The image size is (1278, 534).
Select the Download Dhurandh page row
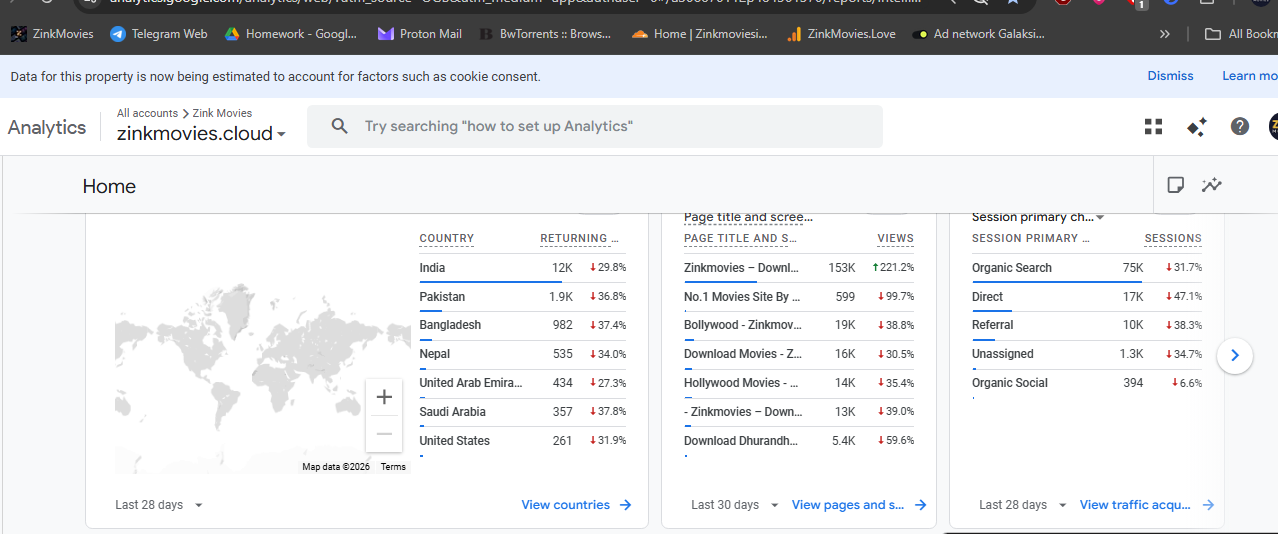799,441
